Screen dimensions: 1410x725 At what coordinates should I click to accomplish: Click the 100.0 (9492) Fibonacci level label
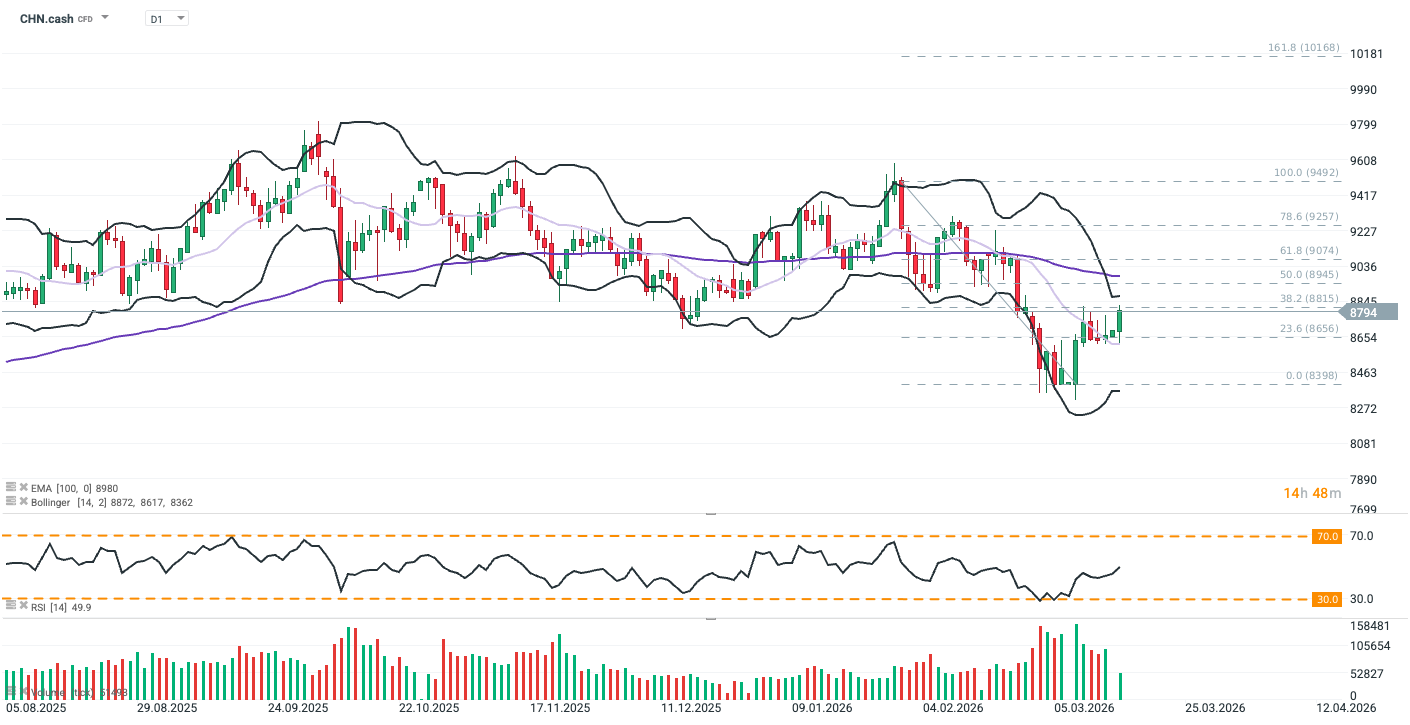point(1305,173)
